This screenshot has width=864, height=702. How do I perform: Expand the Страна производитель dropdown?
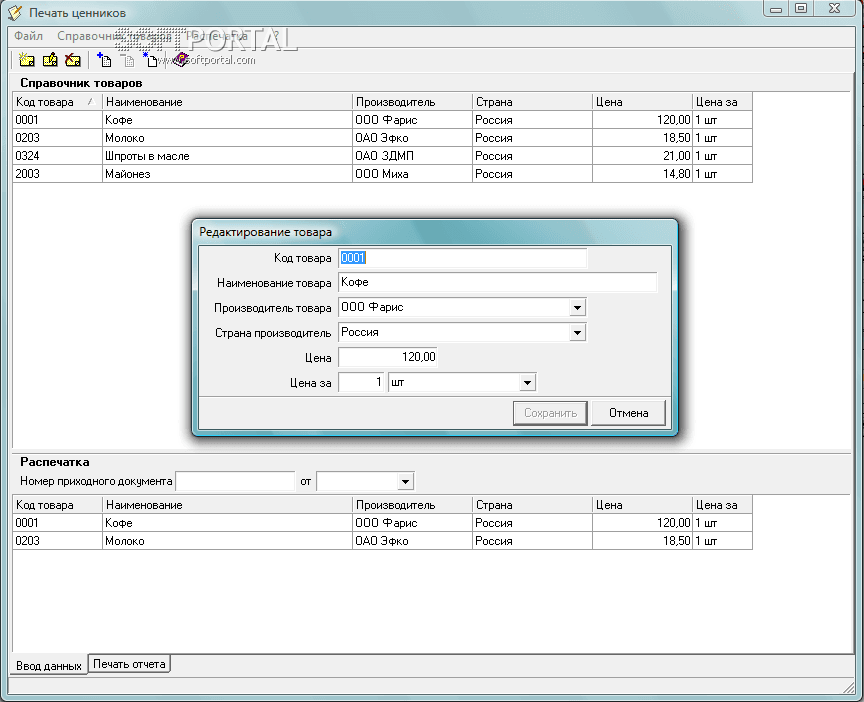pos(577,333)
